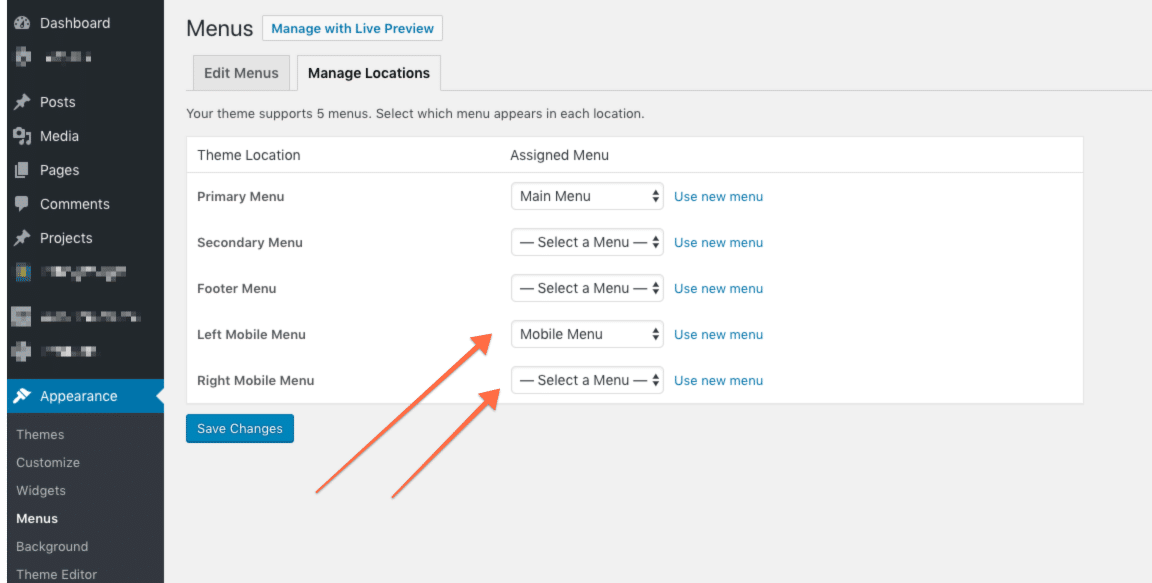1152x583 pixels.
Task: Open Customize under Appearance
Action: pos(48,463)
